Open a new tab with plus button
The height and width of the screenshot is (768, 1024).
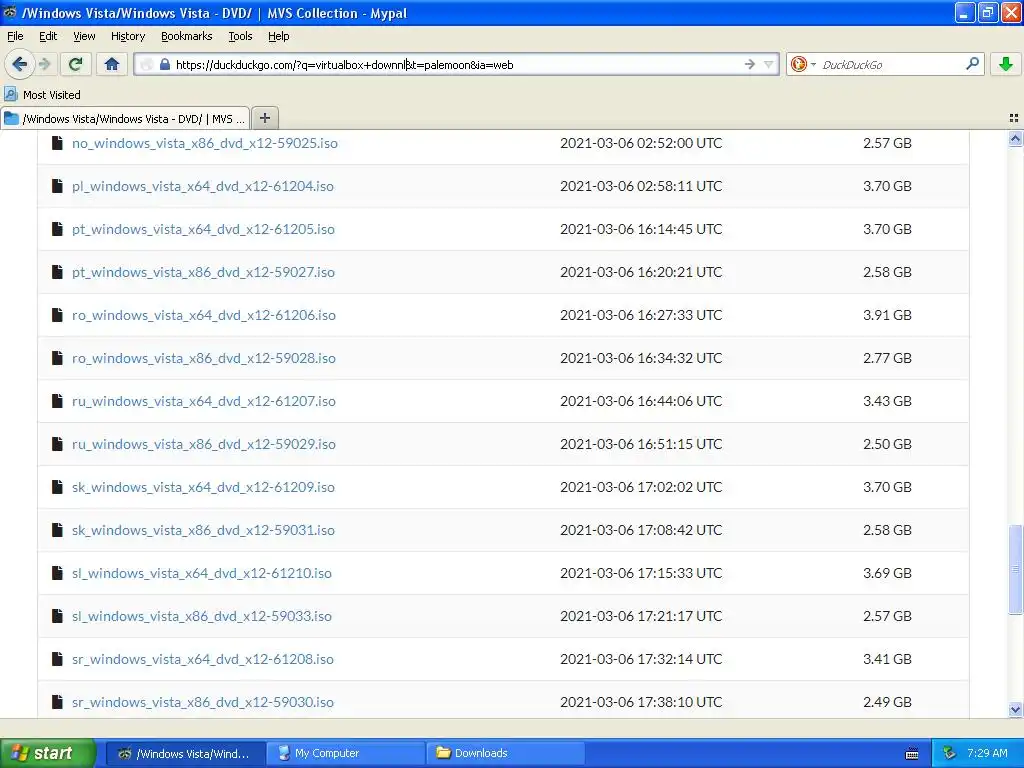[264, 118]
